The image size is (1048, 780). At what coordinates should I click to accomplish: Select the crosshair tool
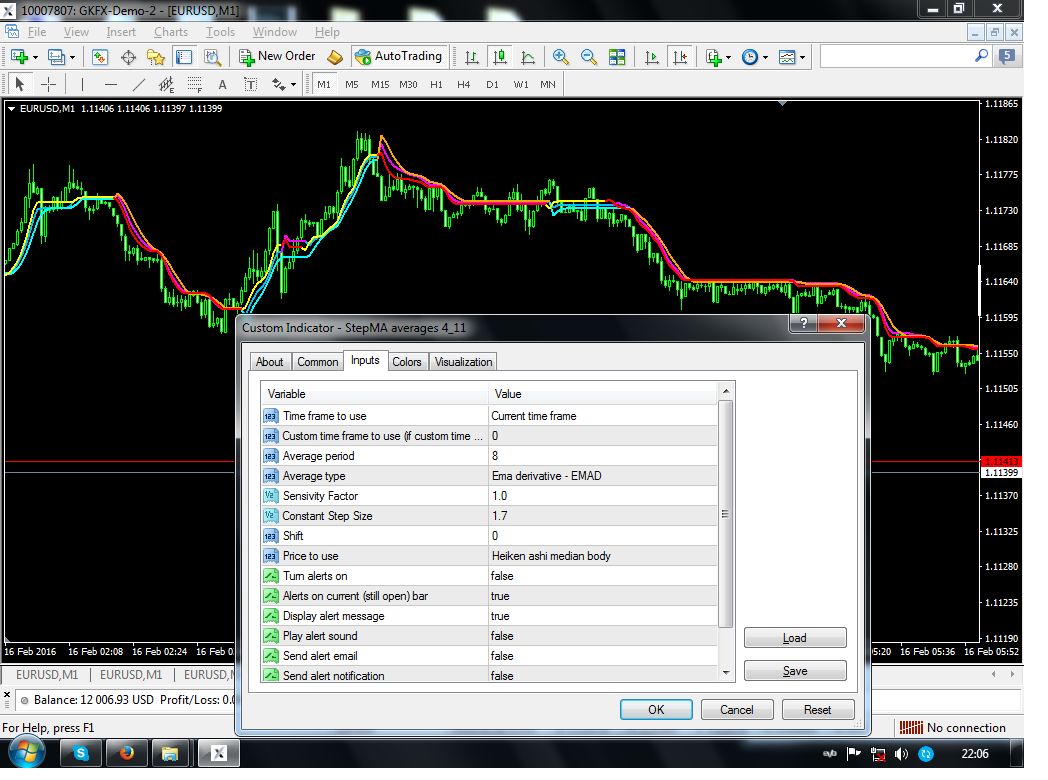48,84
